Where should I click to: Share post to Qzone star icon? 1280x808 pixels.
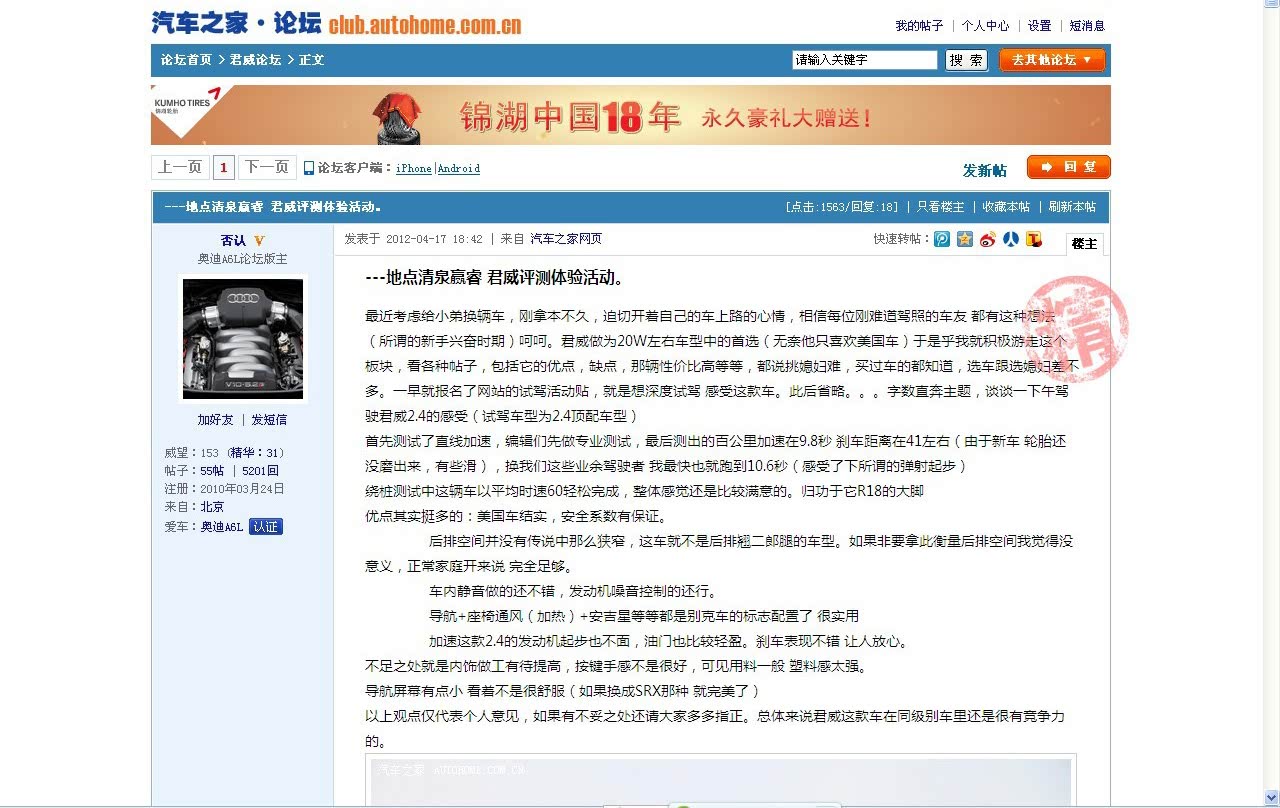coord(965,239)
